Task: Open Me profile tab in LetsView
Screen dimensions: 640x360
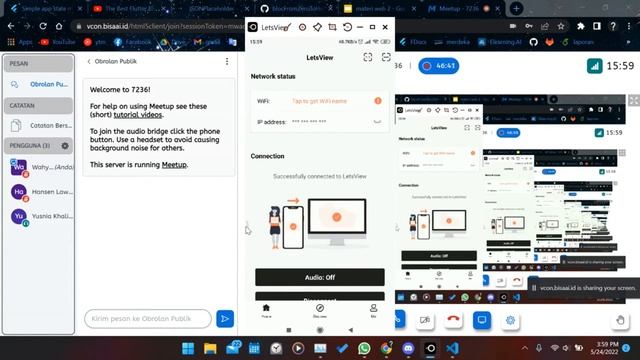Action: 373,311
